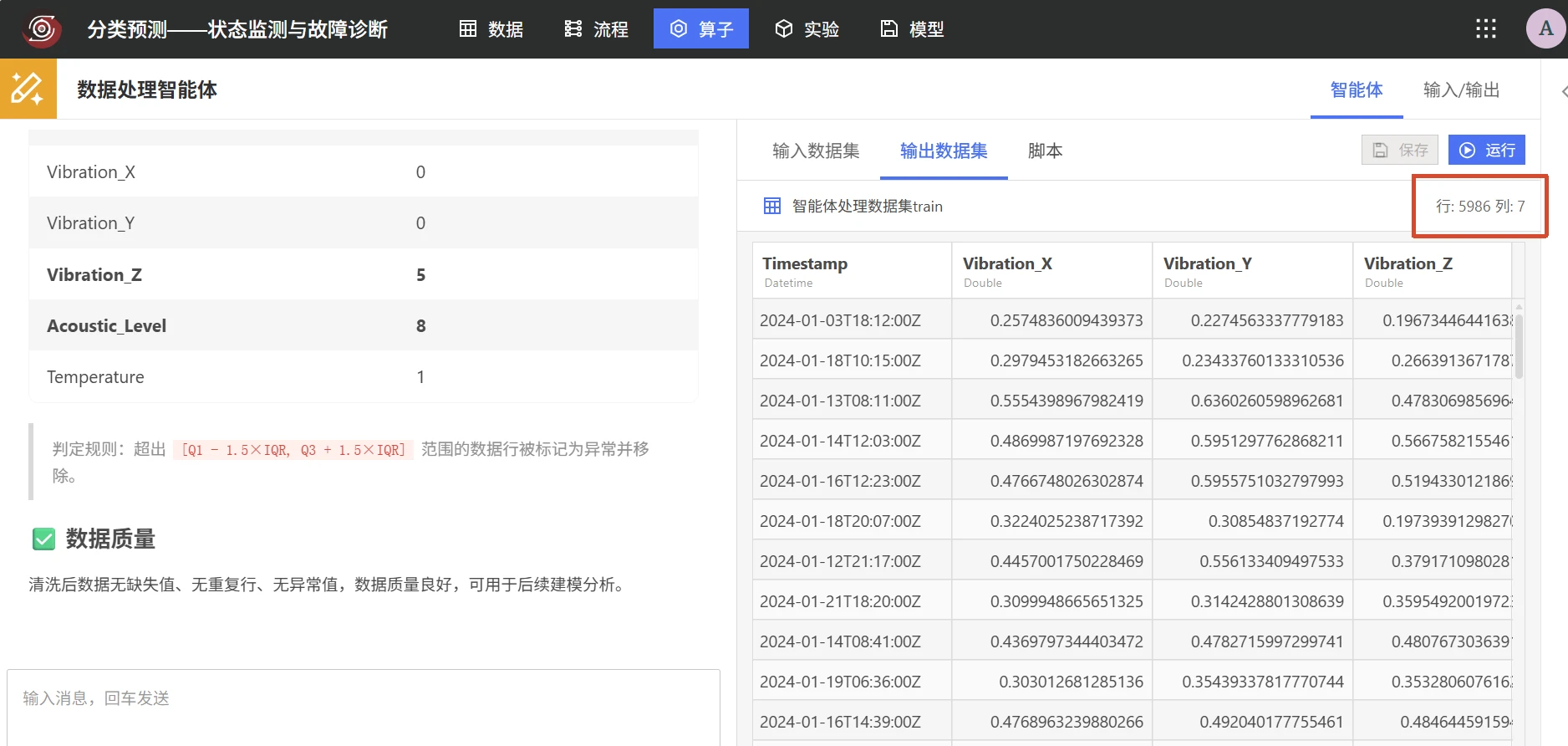Click Vibration_X value 0.5554398967982419

point(1052,400)
